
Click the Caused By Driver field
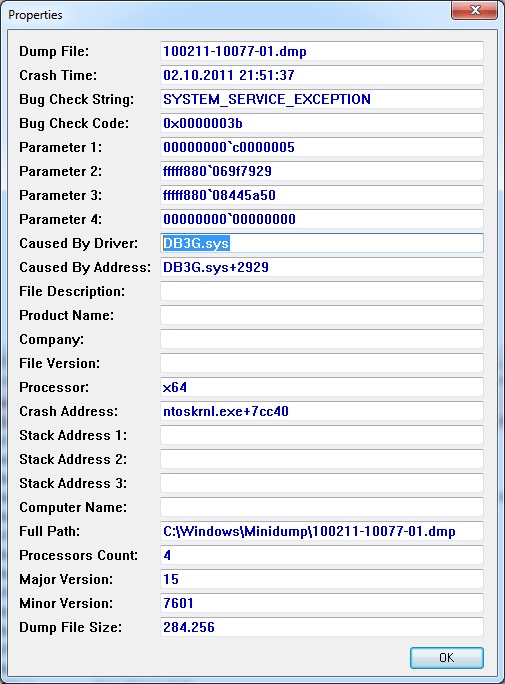[x=322, y=243]
